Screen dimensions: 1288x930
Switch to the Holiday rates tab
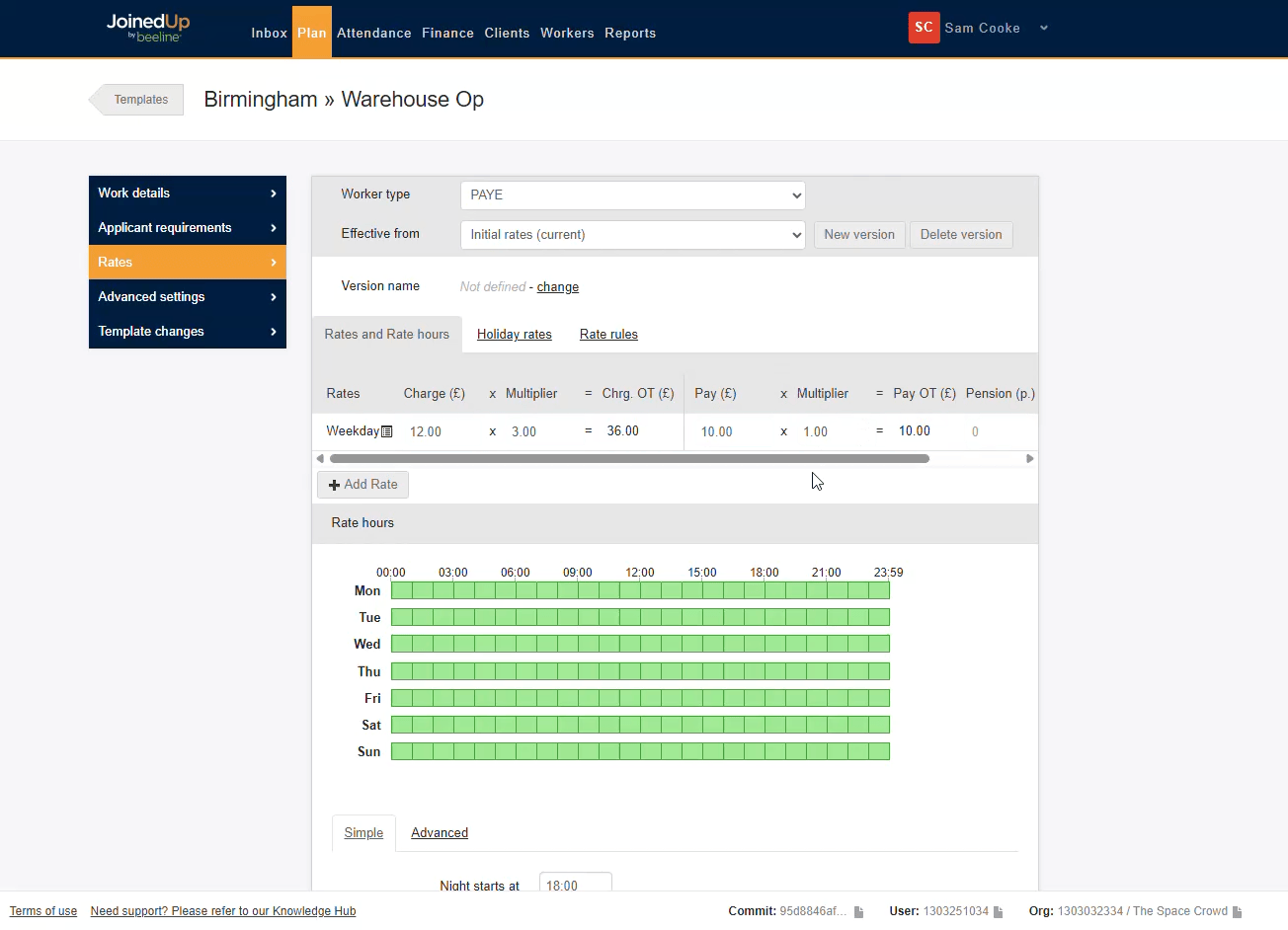coord(514,335)
